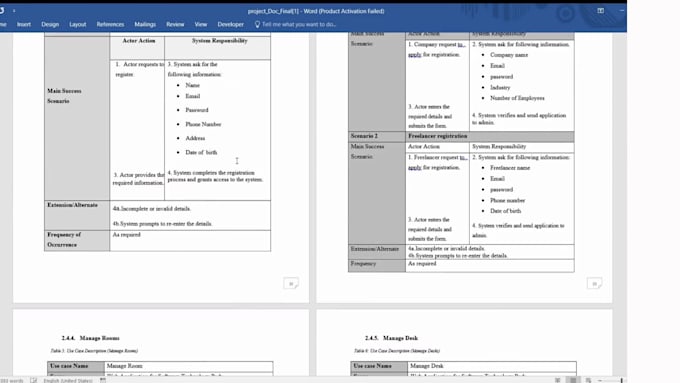Click '1. Freelancer request to apply for registration'
This screenshot has height=383, width=680.
point(438,163)
